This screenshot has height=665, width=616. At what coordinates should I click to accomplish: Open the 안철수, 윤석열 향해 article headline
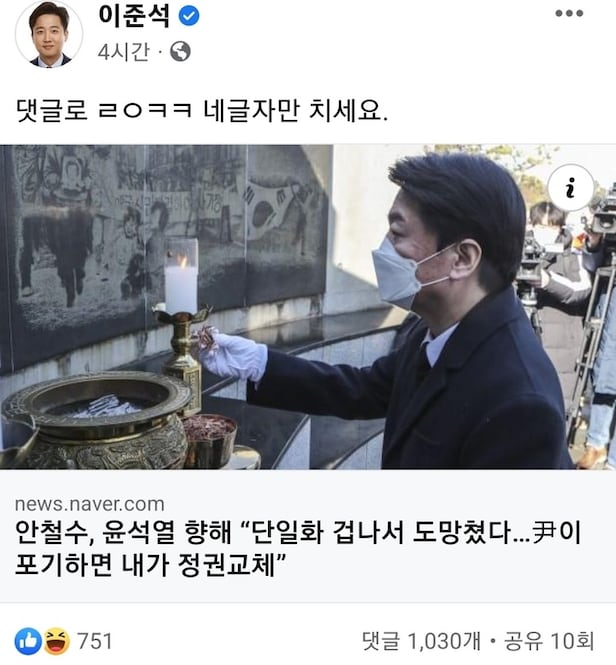point(298,548)
